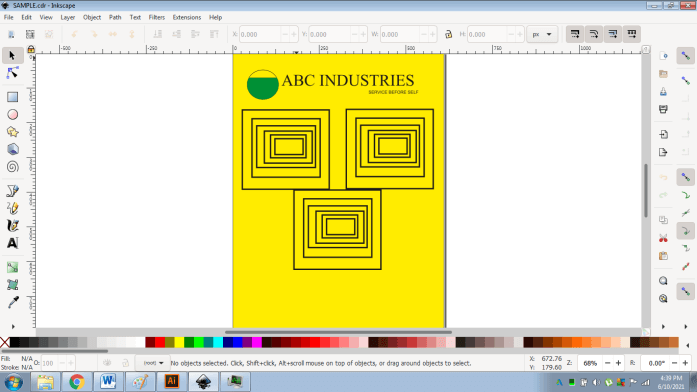
Task: Select the 3D box tool
Action: tap(12, 149)
